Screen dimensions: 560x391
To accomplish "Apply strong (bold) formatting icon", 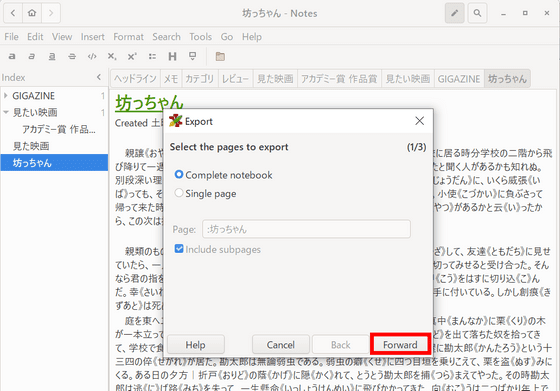I will (x=12, y=56).
